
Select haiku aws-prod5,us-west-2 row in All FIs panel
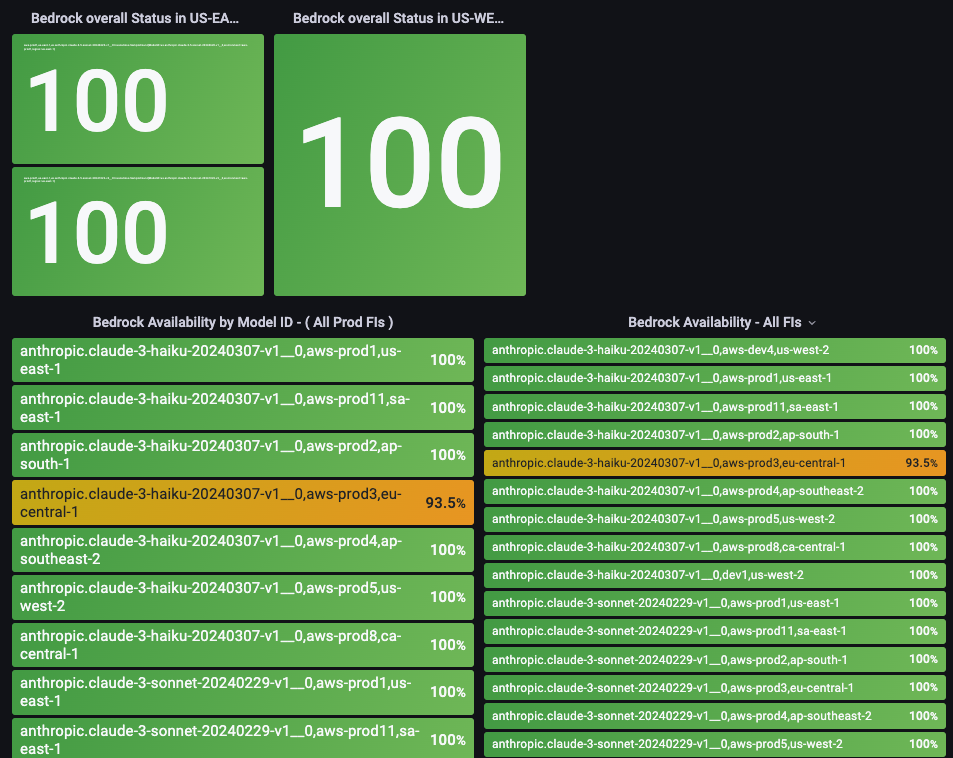(x=715, y=519)
